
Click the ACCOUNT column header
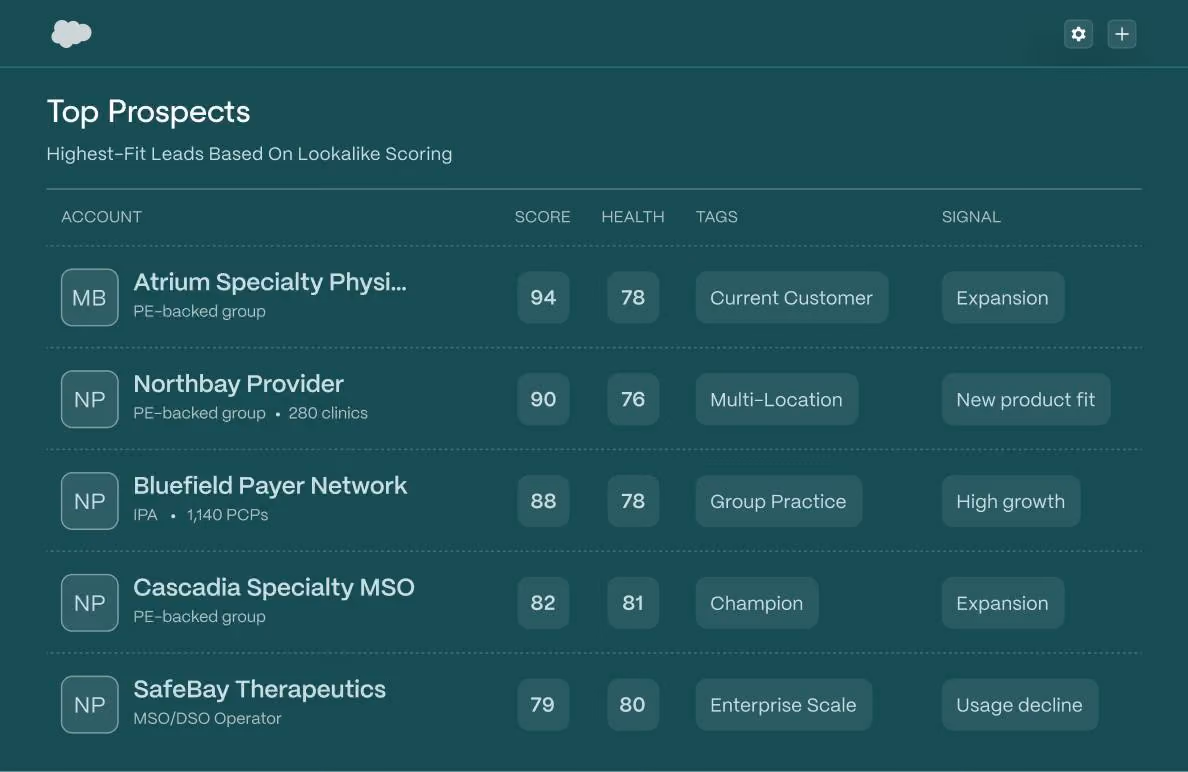[102, 217]
